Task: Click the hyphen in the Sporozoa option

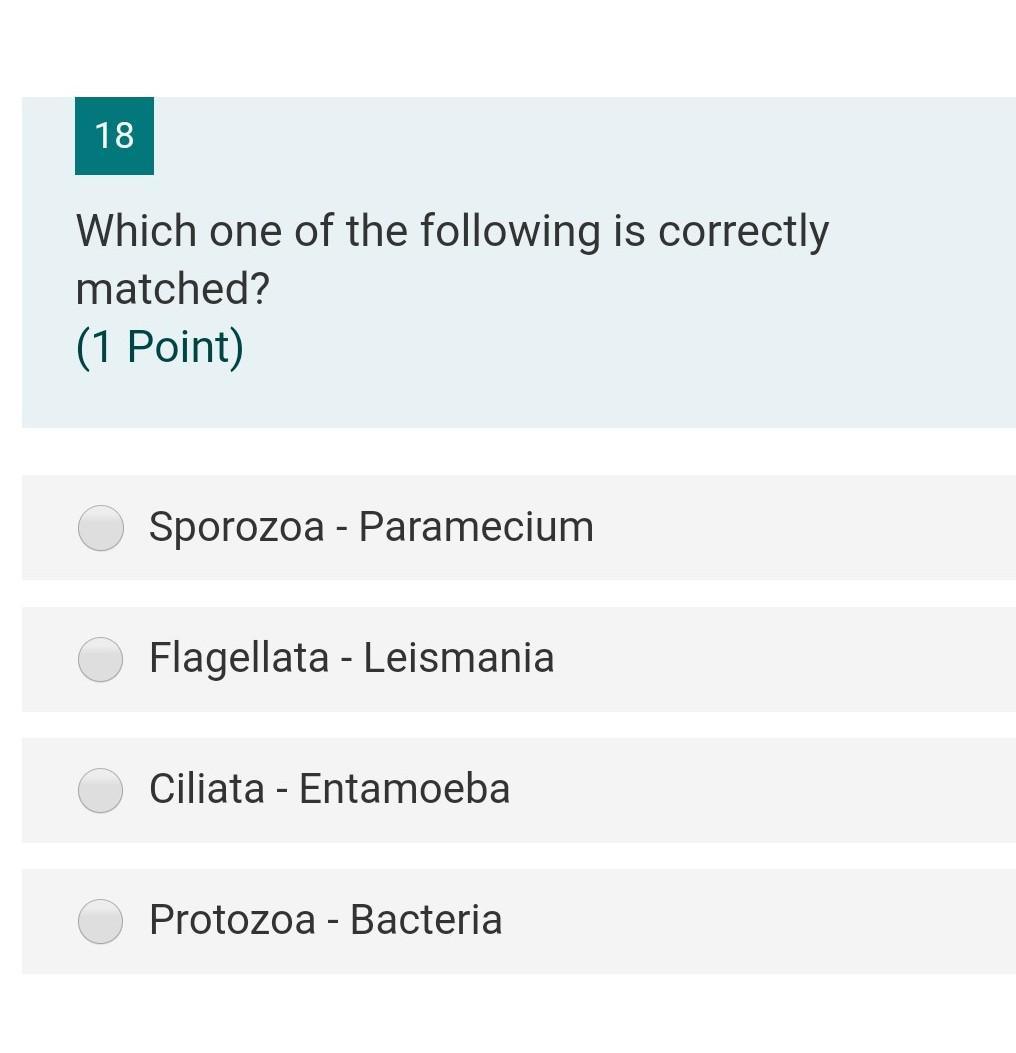Action: (342, 529)
